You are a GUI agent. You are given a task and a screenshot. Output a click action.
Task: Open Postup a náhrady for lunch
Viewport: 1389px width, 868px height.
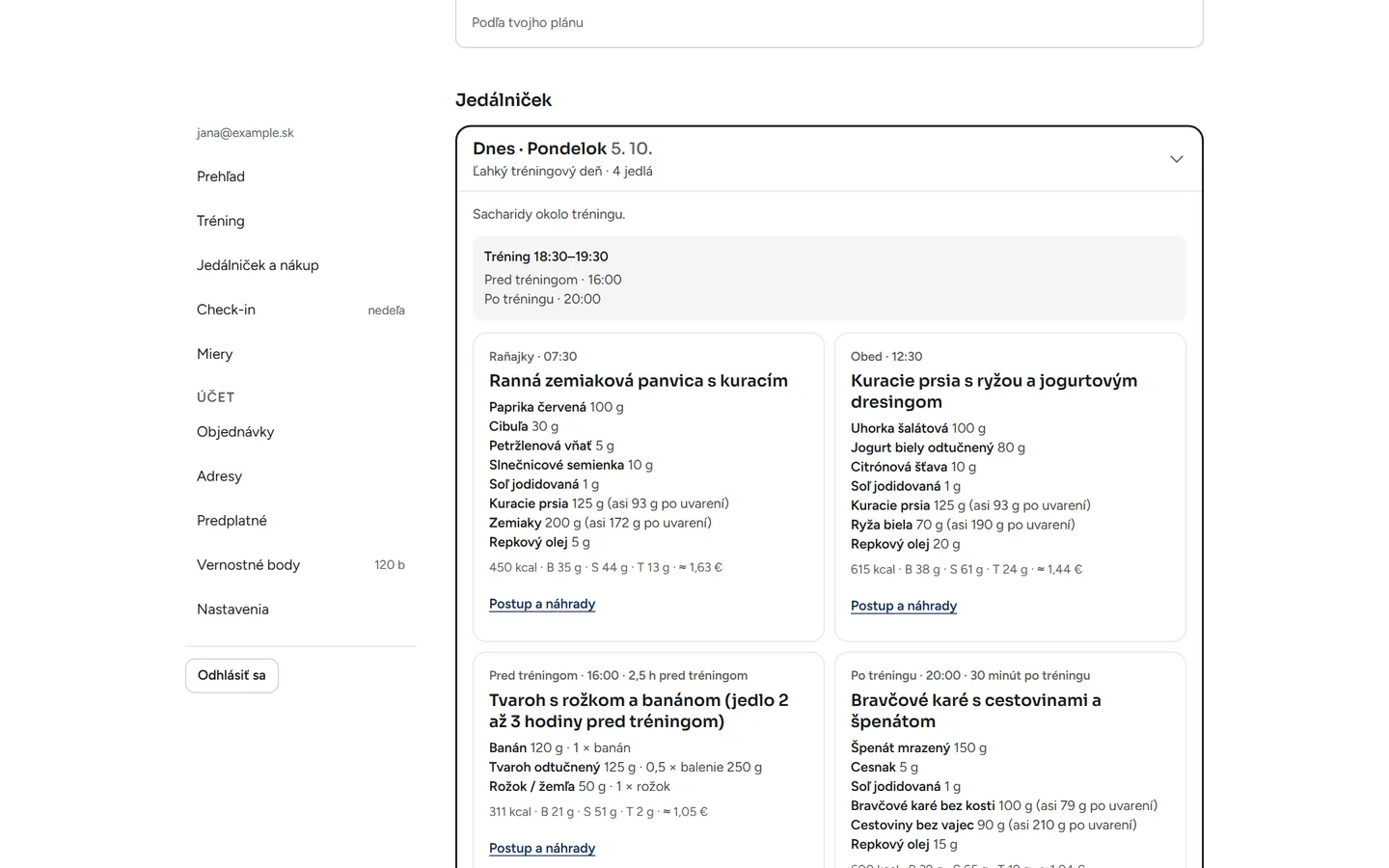click(904, 606)
